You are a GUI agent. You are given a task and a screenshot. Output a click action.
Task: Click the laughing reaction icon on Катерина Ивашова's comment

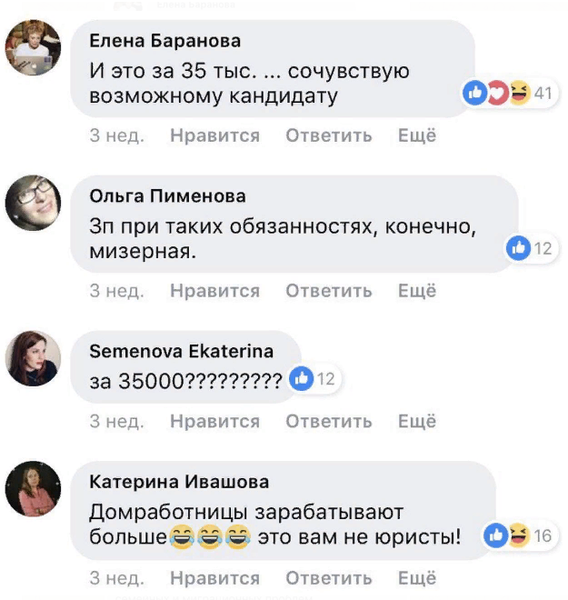pos(518,535)
